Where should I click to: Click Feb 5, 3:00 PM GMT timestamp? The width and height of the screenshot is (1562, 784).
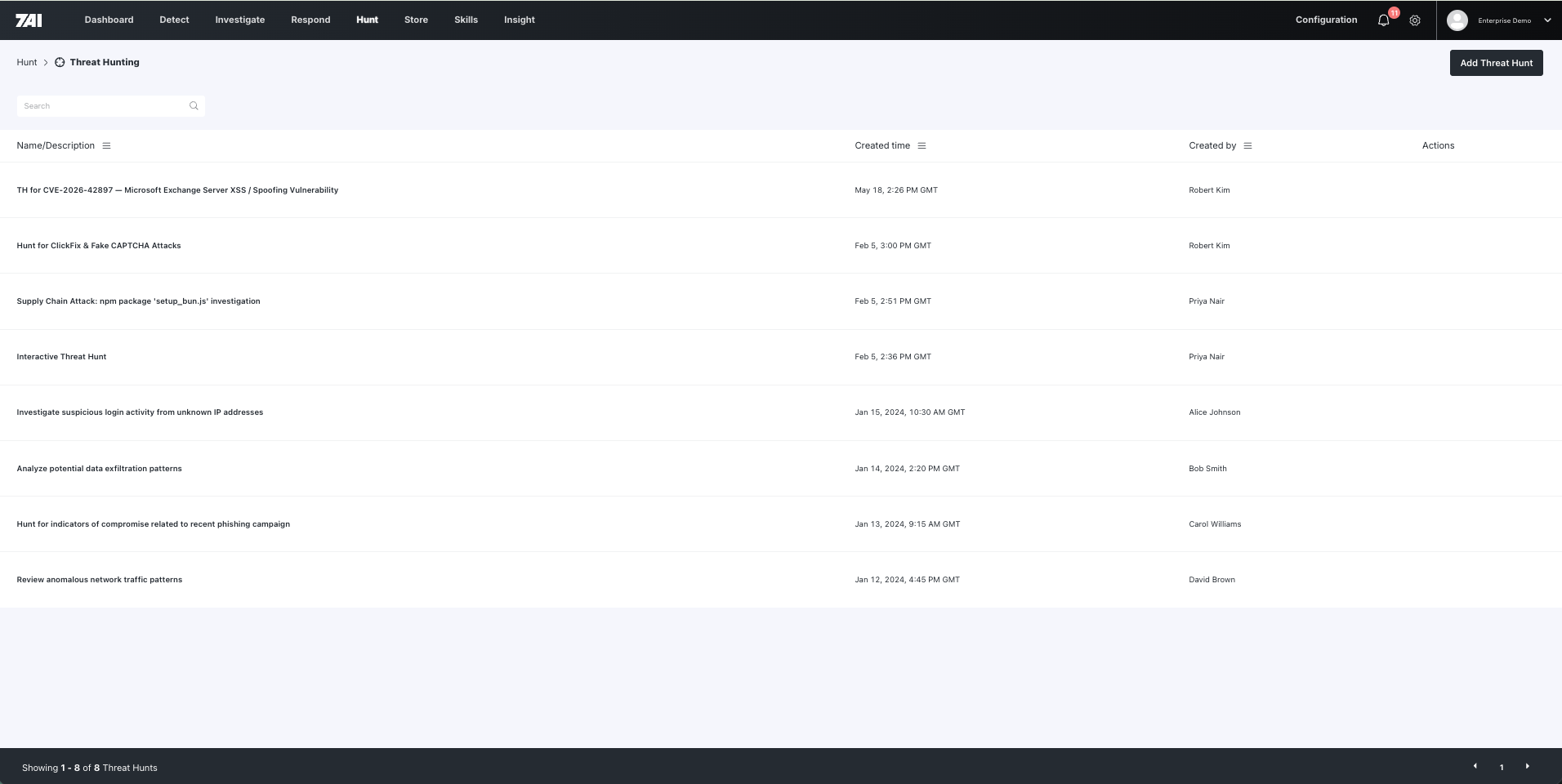pyautogui.click(x=893, y=246)
